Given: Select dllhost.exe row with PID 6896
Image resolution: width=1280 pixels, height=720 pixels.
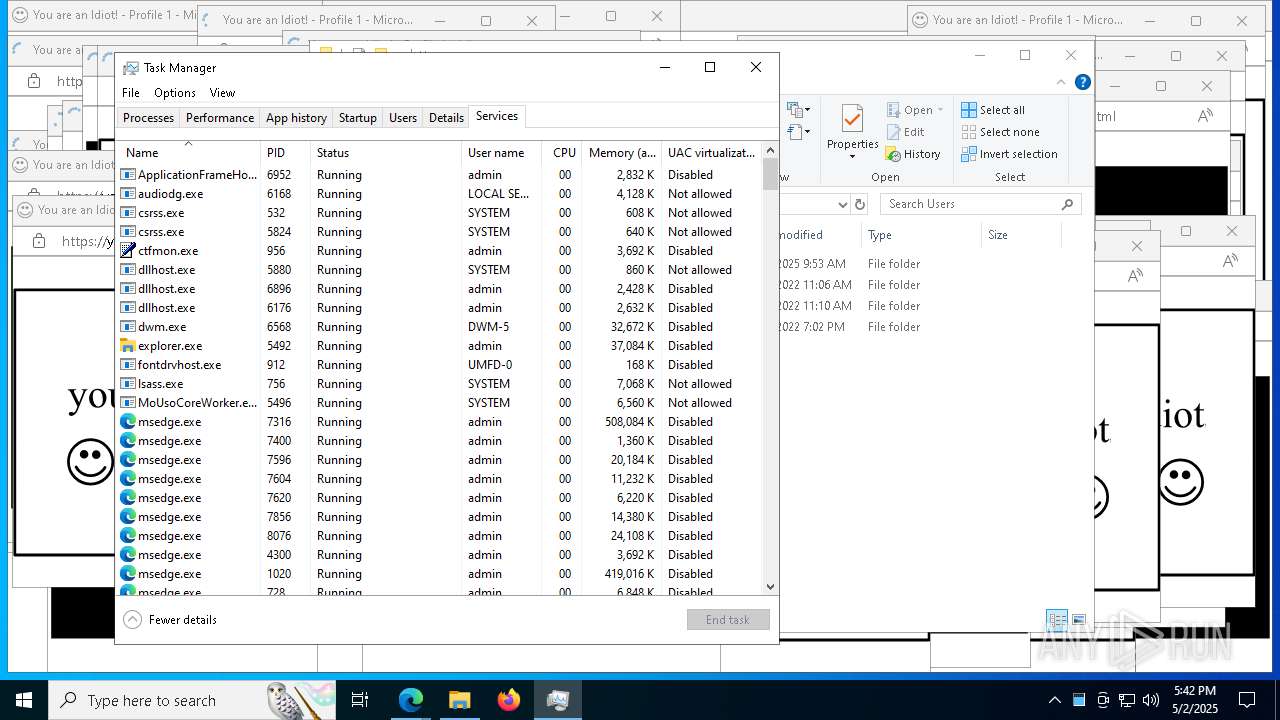Looking at the screenshot, I should [440, 289].
